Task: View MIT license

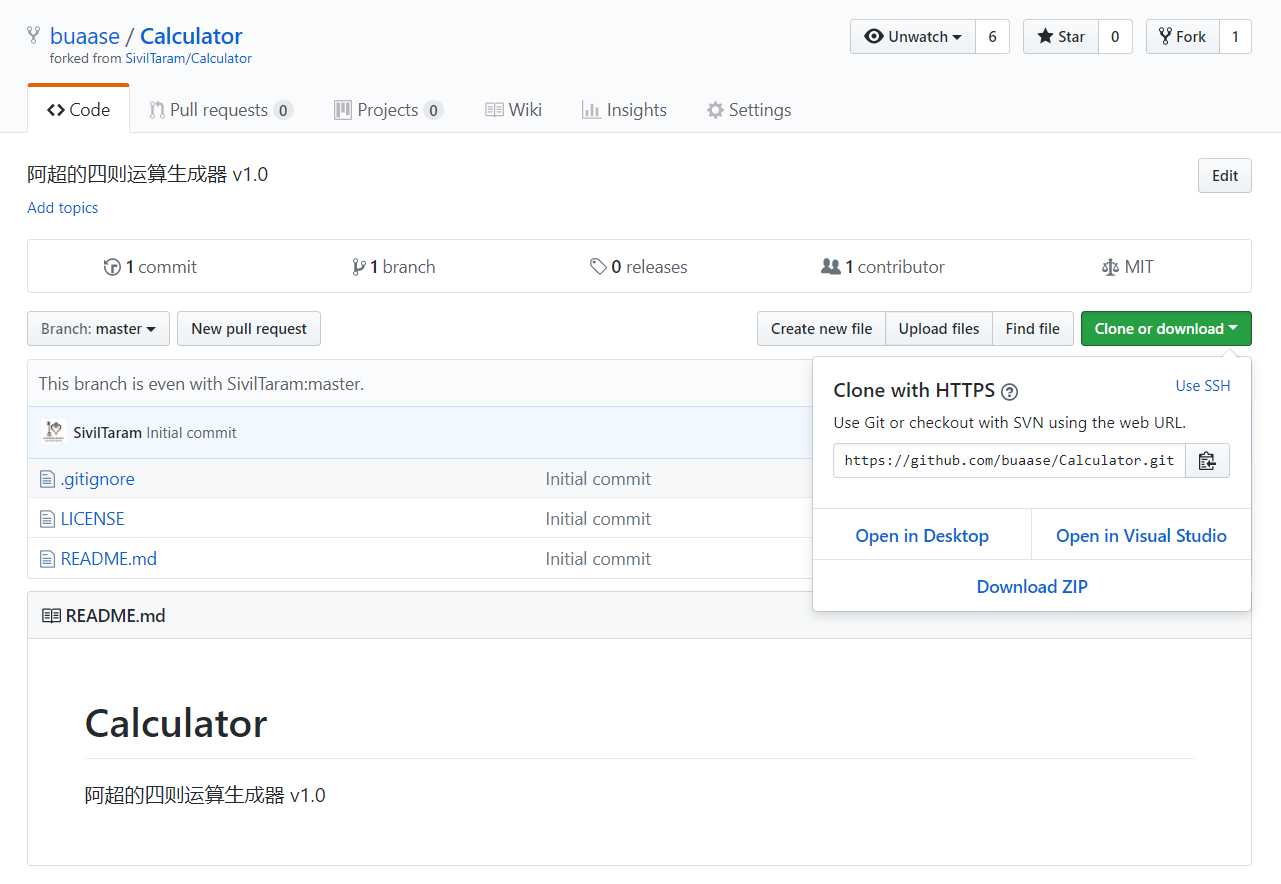Action: [1127, 267]
